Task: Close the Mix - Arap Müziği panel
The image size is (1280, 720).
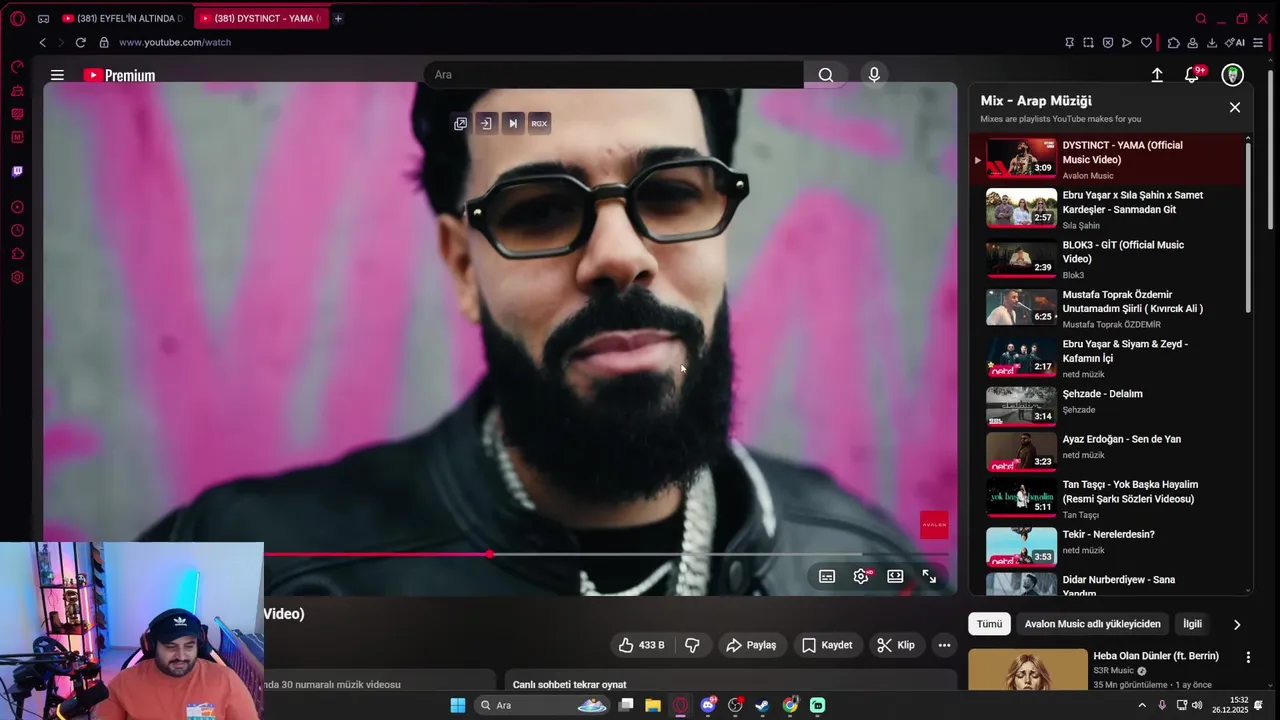Action: (x=1235, y=107)
